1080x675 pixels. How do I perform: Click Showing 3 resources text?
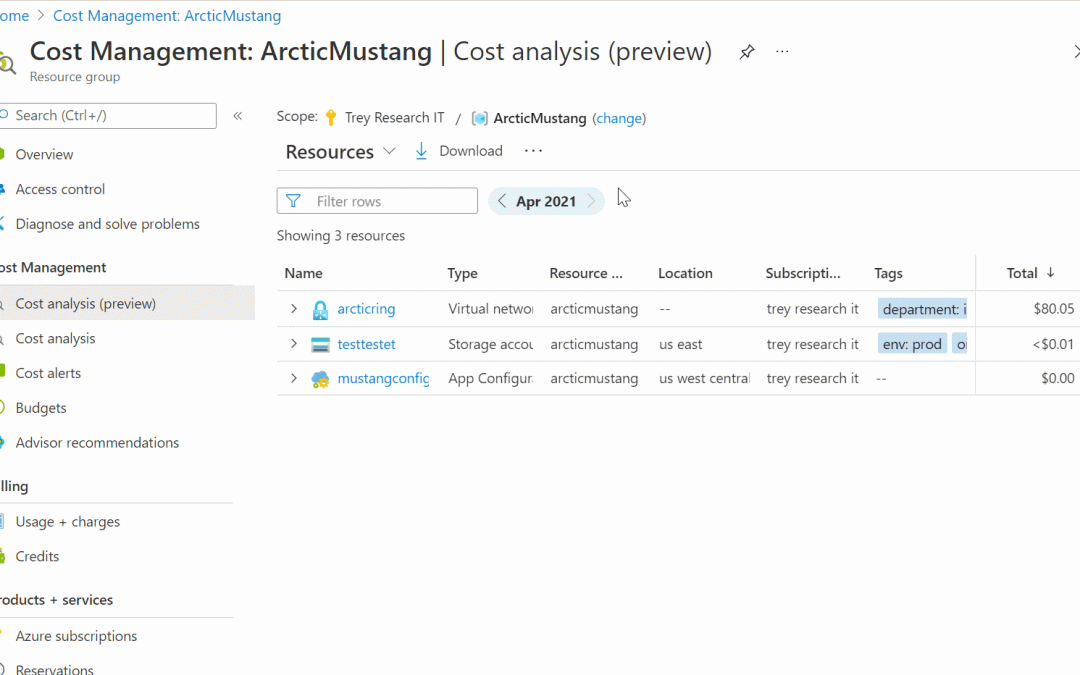pos(340,236)
